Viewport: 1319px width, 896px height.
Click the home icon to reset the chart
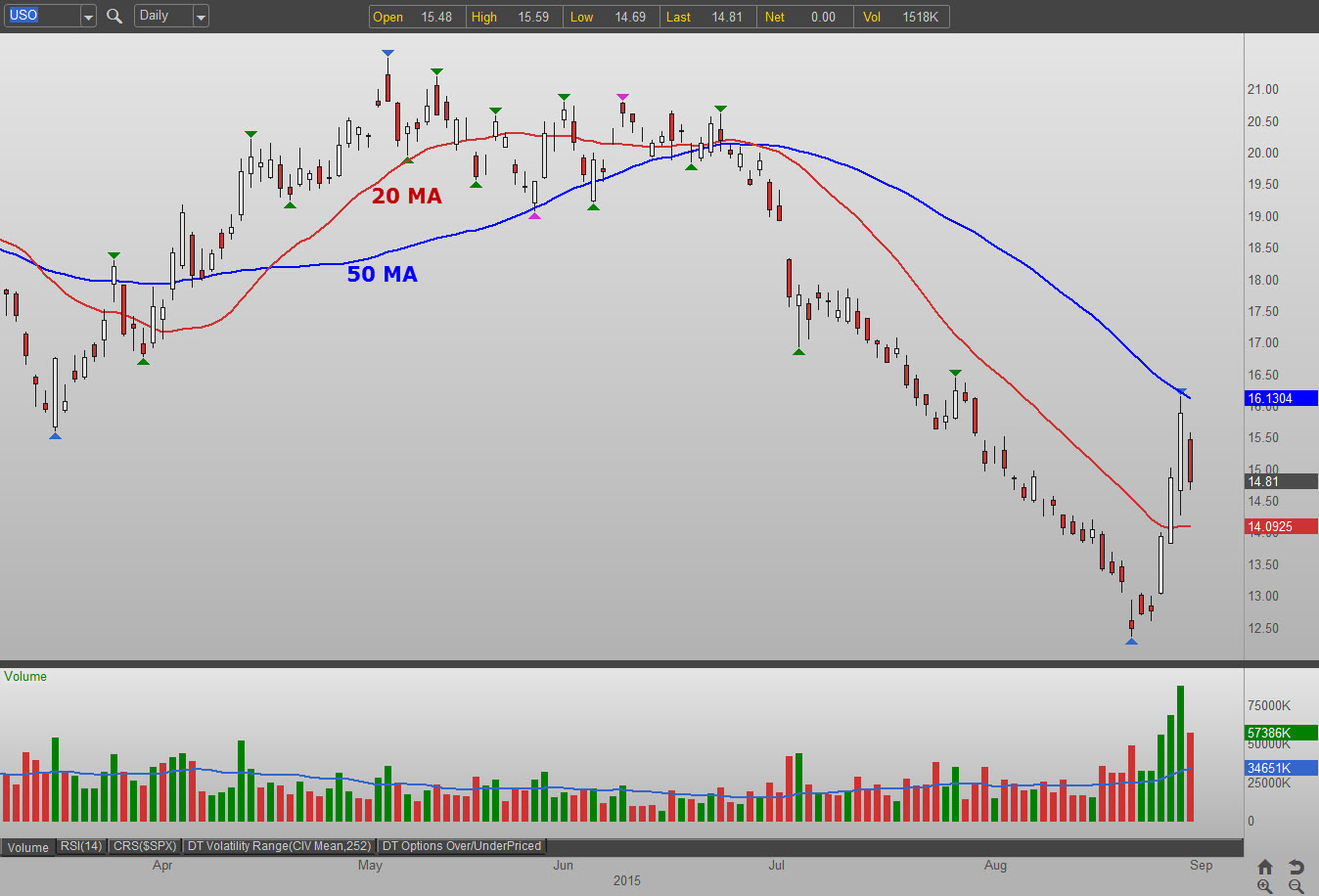pyautogui.click(x=1265, y=867)
